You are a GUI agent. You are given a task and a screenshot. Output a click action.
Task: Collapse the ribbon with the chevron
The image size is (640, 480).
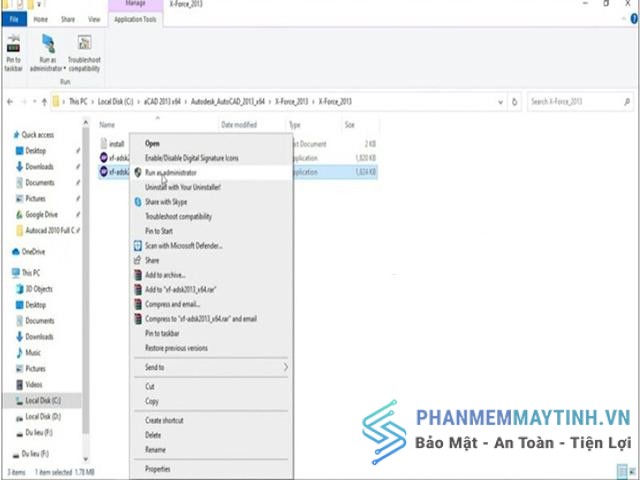point(624,19)
